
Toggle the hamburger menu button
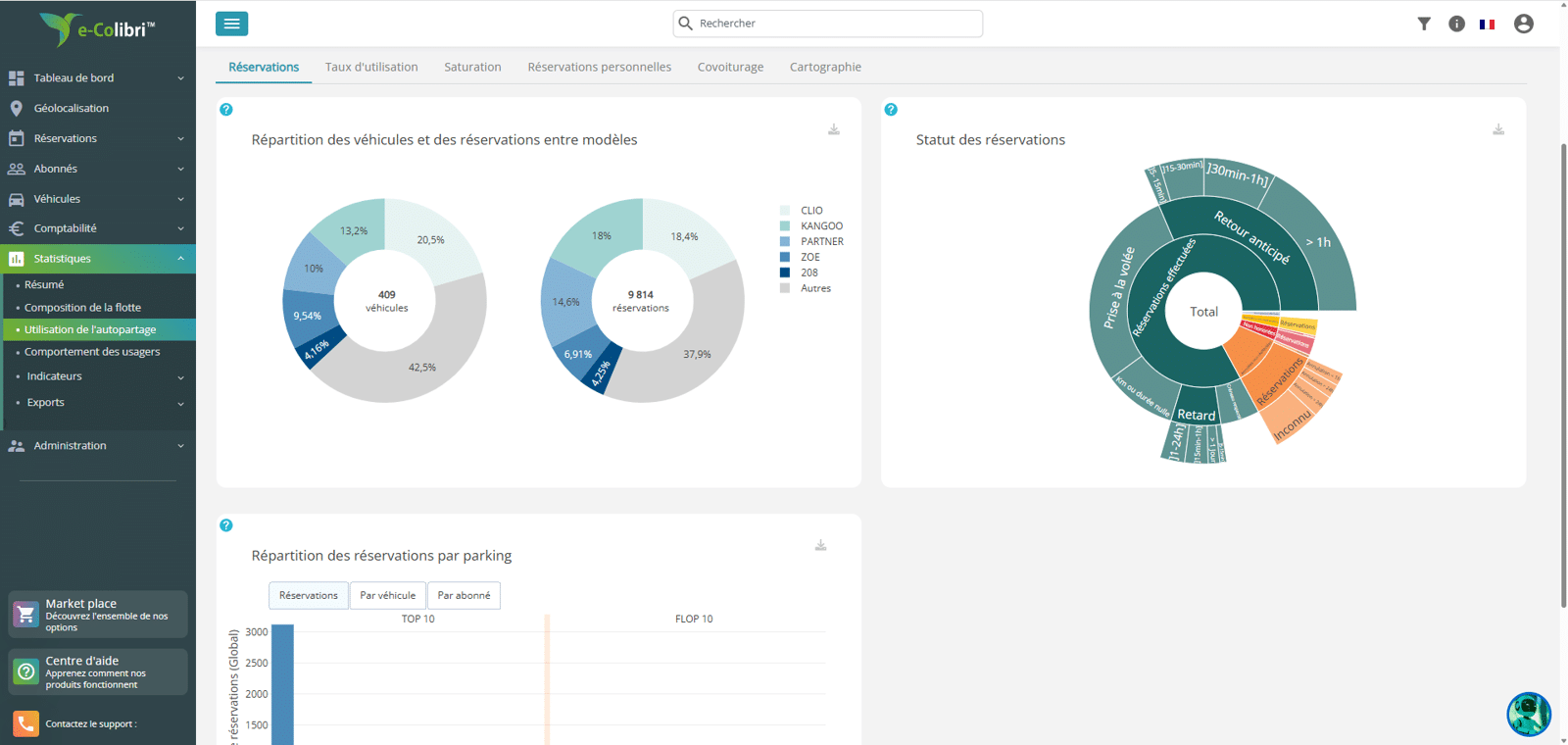point(231,24)
